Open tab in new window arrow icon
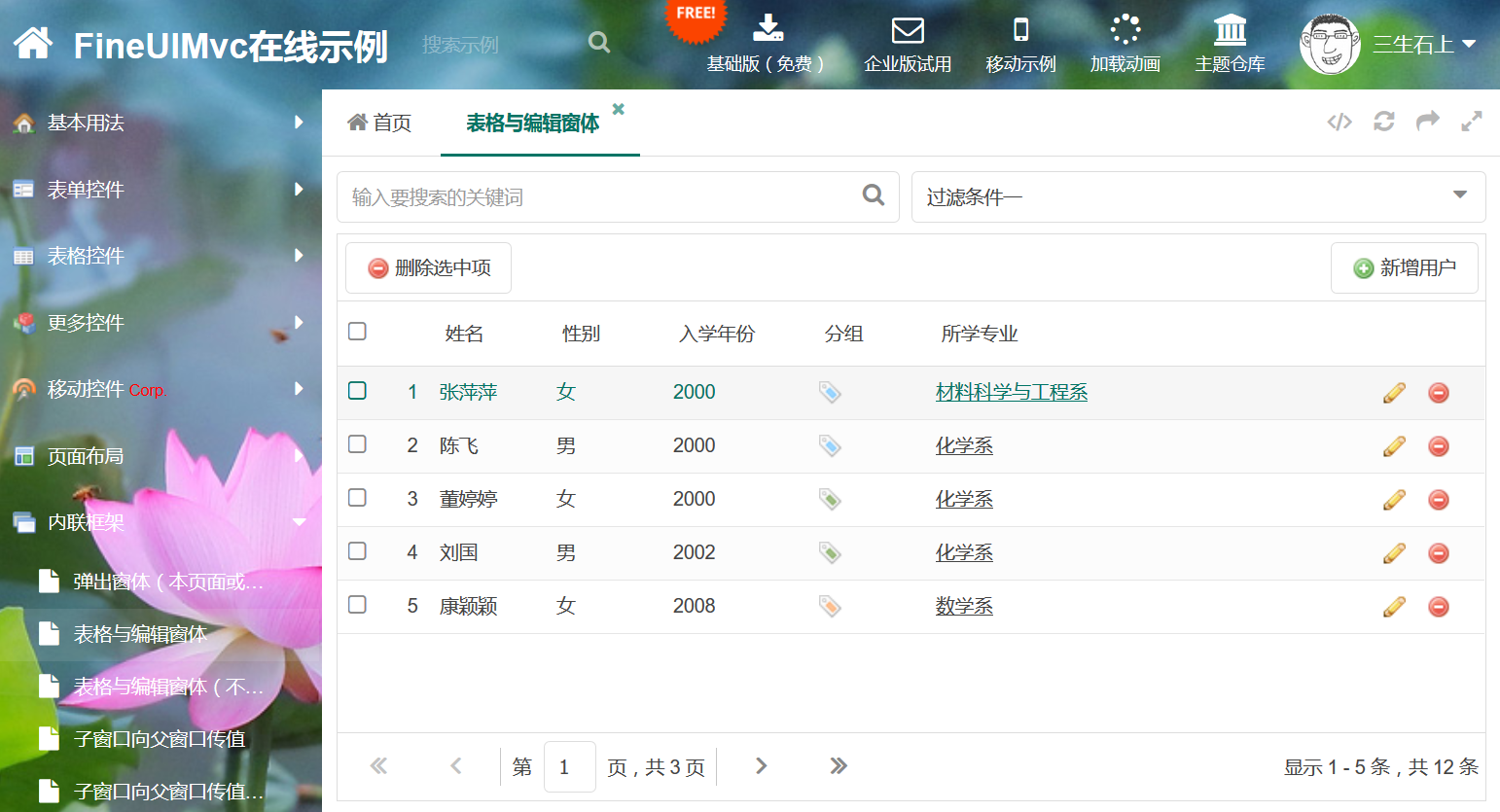Screen dimensions: 1500x812 pyautogui.click(x=1427, y=122)
